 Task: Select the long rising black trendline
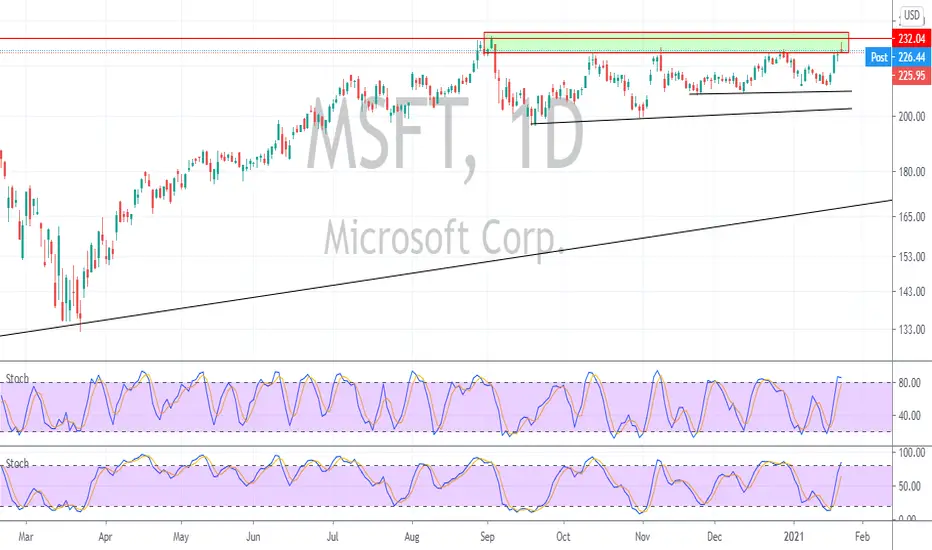[x=446, y=268]
